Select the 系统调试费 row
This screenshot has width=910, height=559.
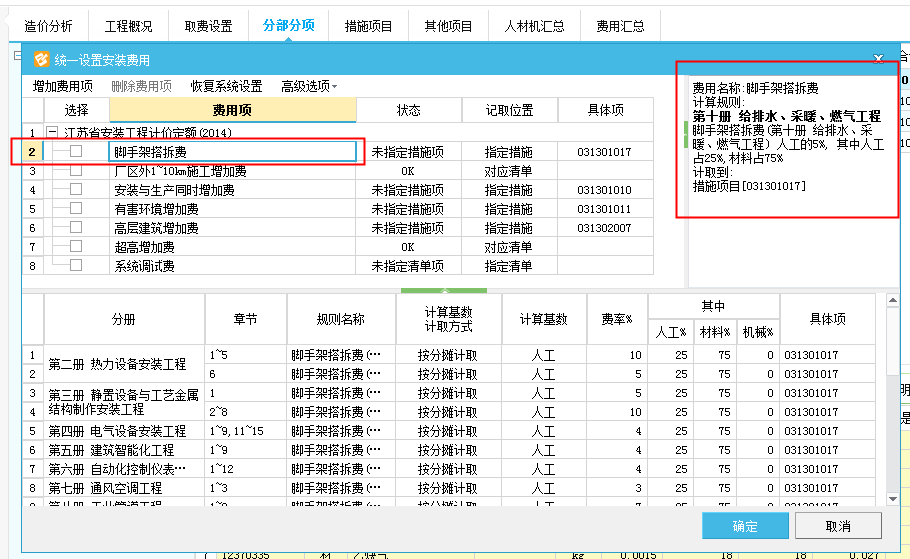pos(145,266)
